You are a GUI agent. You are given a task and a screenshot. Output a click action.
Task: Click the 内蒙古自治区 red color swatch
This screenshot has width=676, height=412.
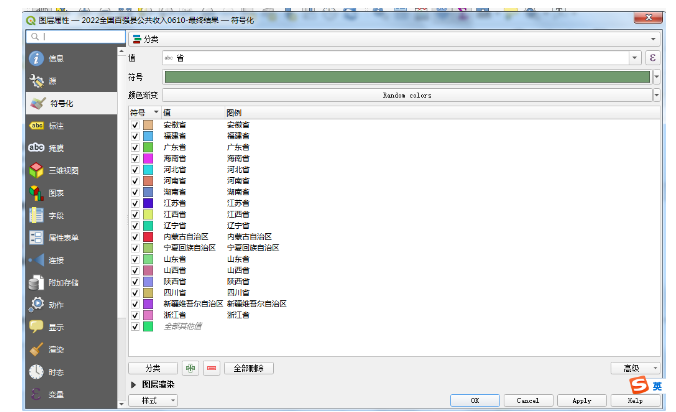[x=148, y=237]
